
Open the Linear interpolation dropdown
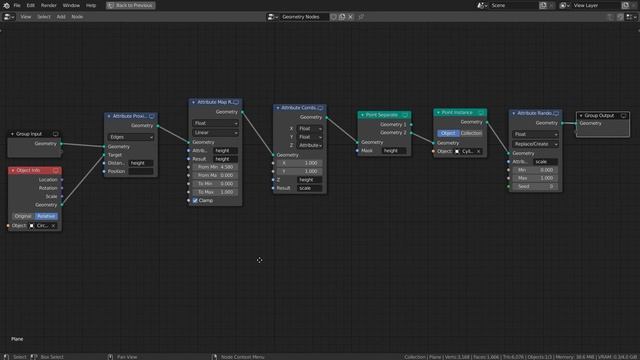[215, 133]
